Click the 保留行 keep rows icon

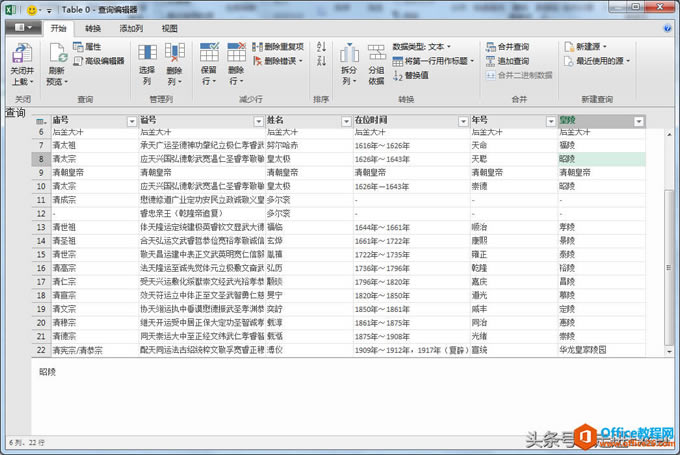(x=209, y=53)
